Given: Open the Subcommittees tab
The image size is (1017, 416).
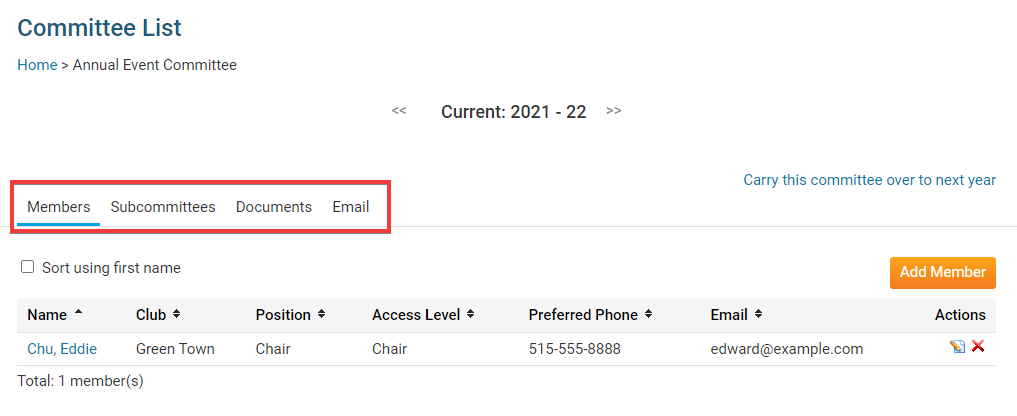Looking at the screenshot, I should pyautogui.click(x=163, y=207).
